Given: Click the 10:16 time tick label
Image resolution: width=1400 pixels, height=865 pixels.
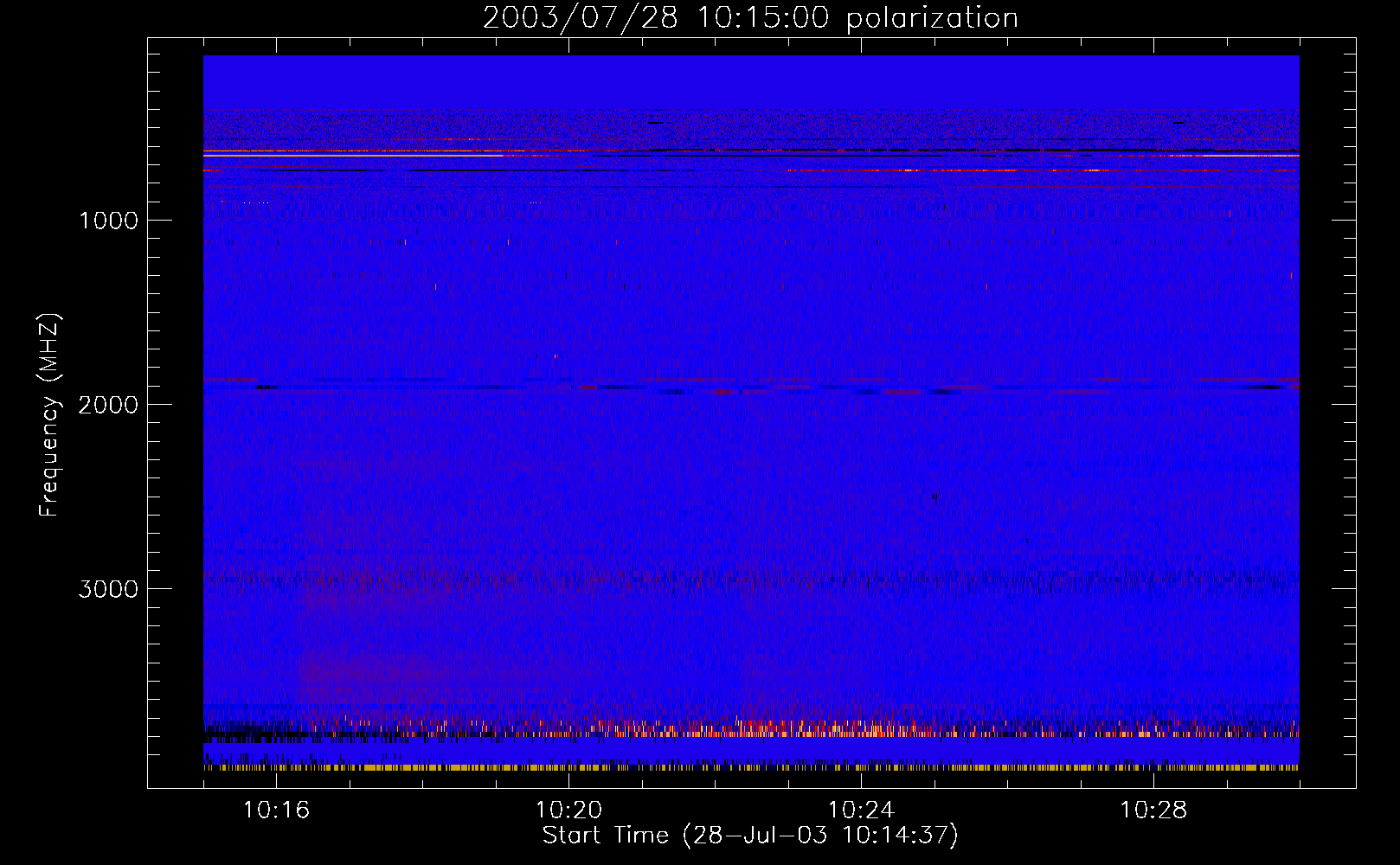Looking at the screenshot, I should coord(276,811).
